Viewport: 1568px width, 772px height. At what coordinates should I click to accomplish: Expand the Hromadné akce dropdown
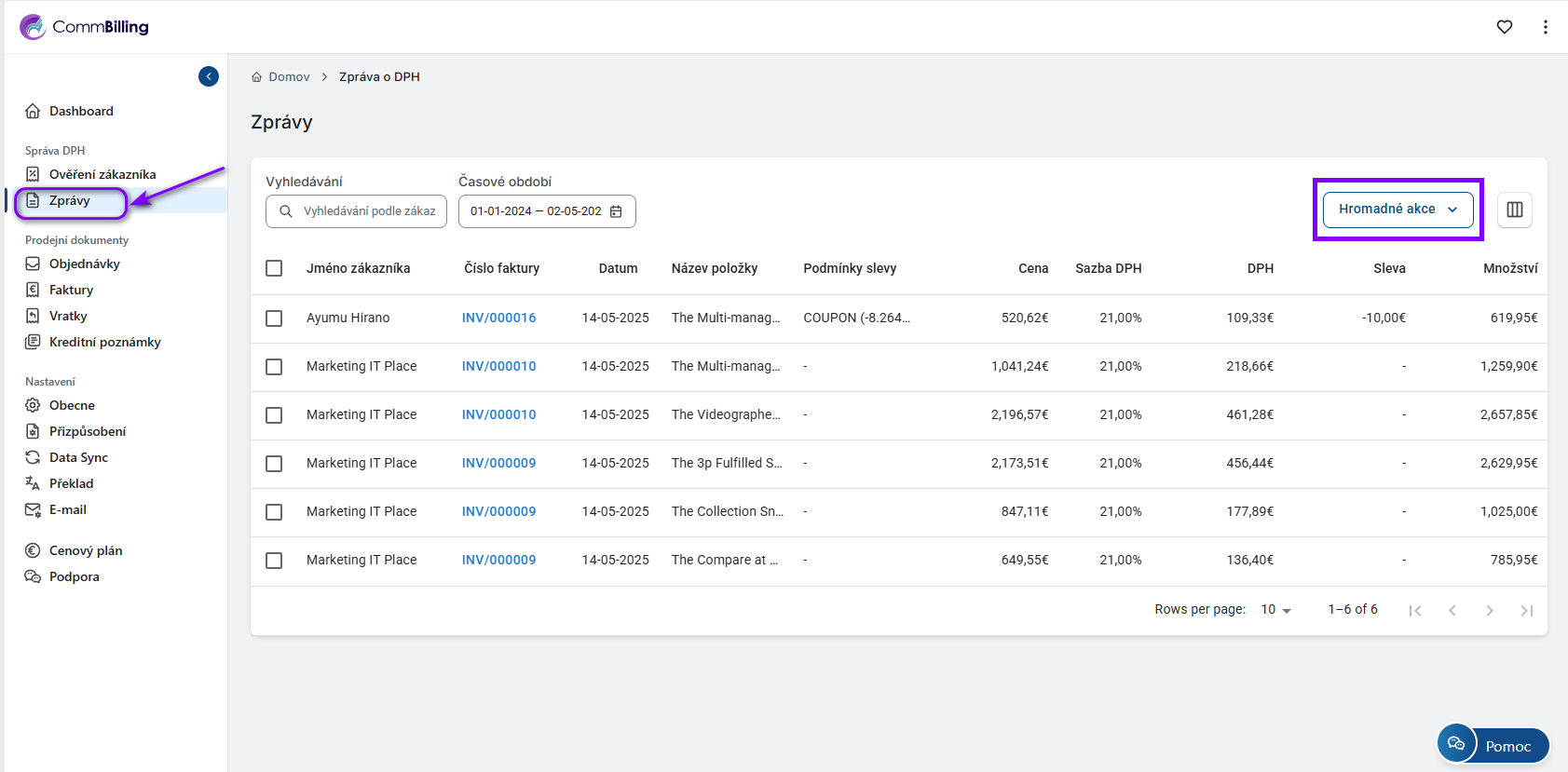1398,210
